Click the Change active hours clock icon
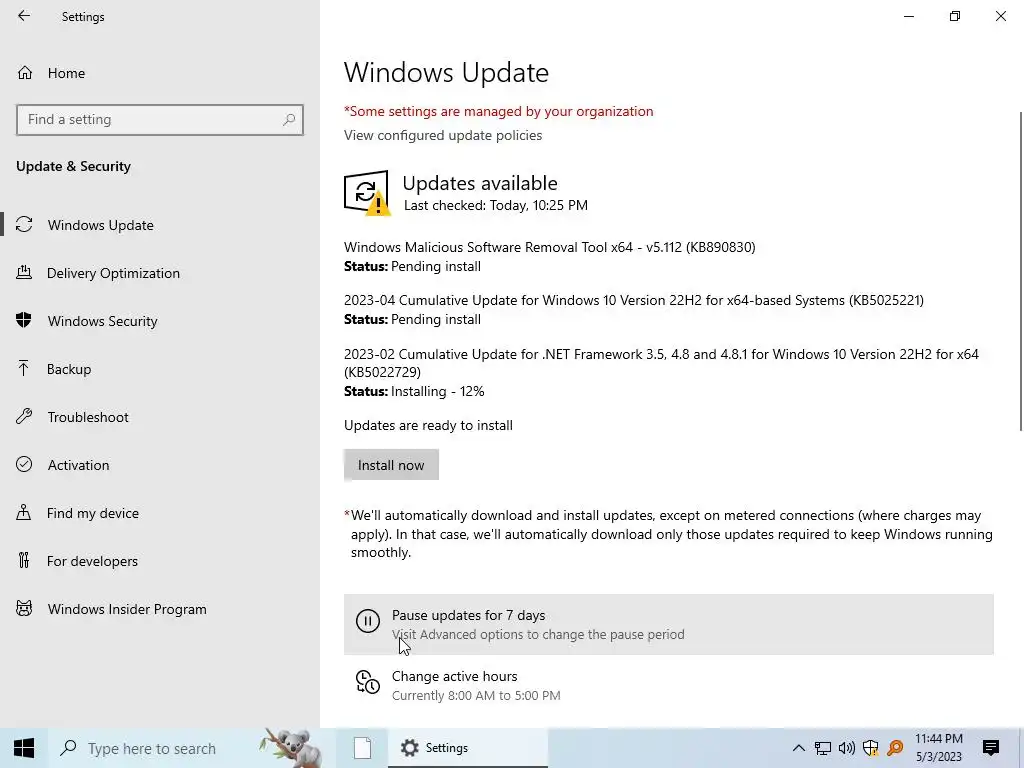Viewport: 1024px width, 768px height. pos(368,682)
